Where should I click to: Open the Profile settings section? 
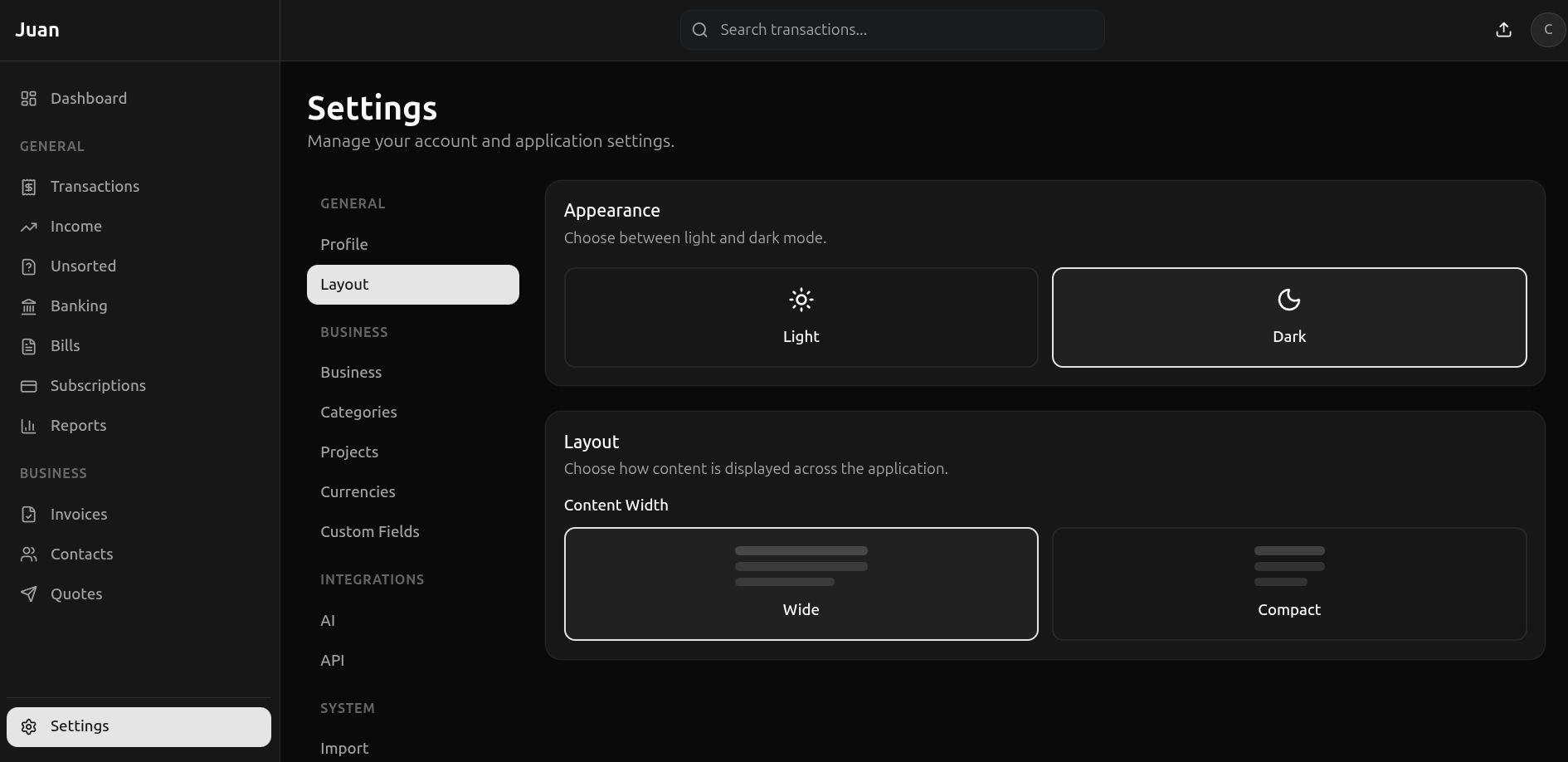point(344,244)
